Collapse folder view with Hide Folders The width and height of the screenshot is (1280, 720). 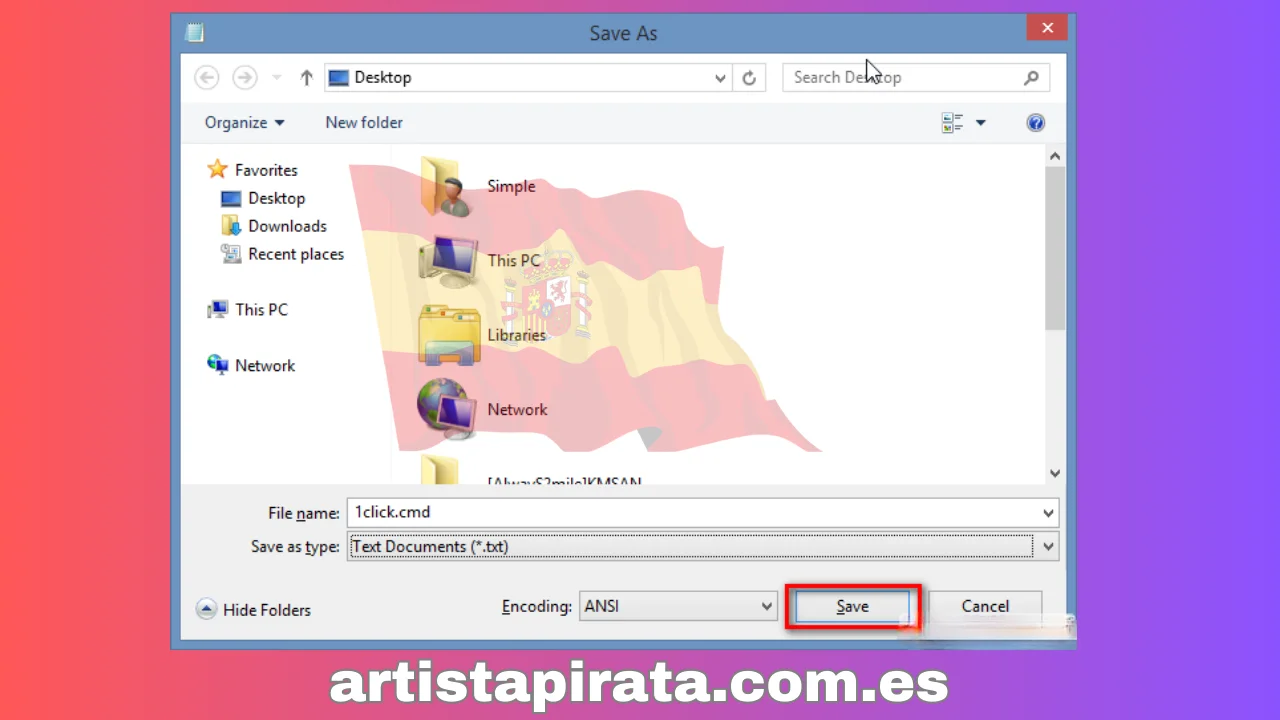click(x=254, y=610)
